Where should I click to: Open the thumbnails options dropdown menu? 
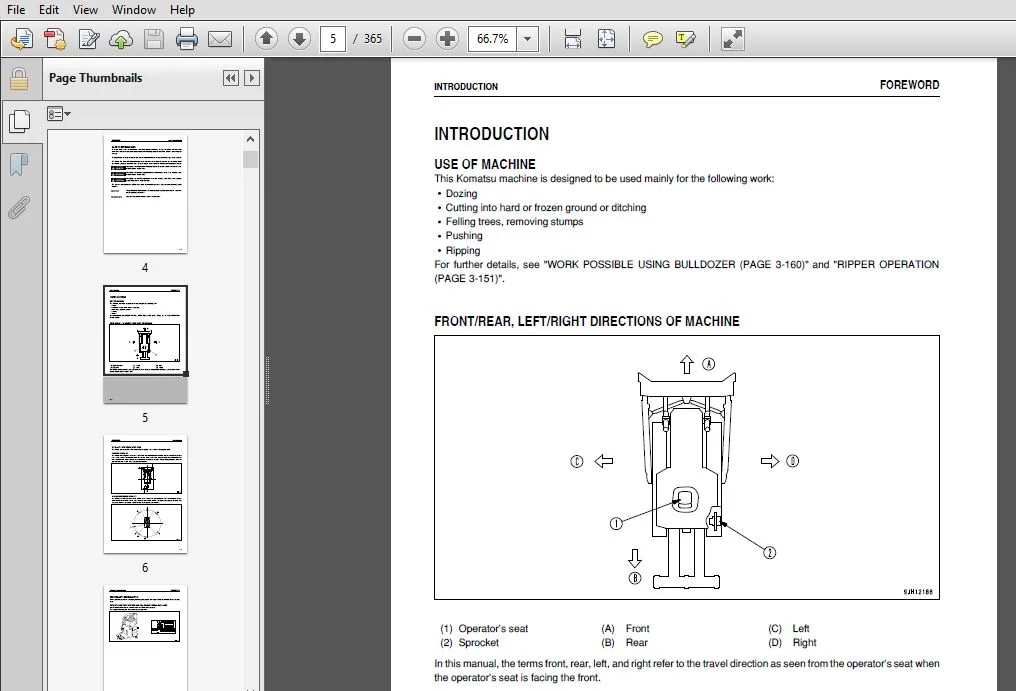[x=59, y=114]
